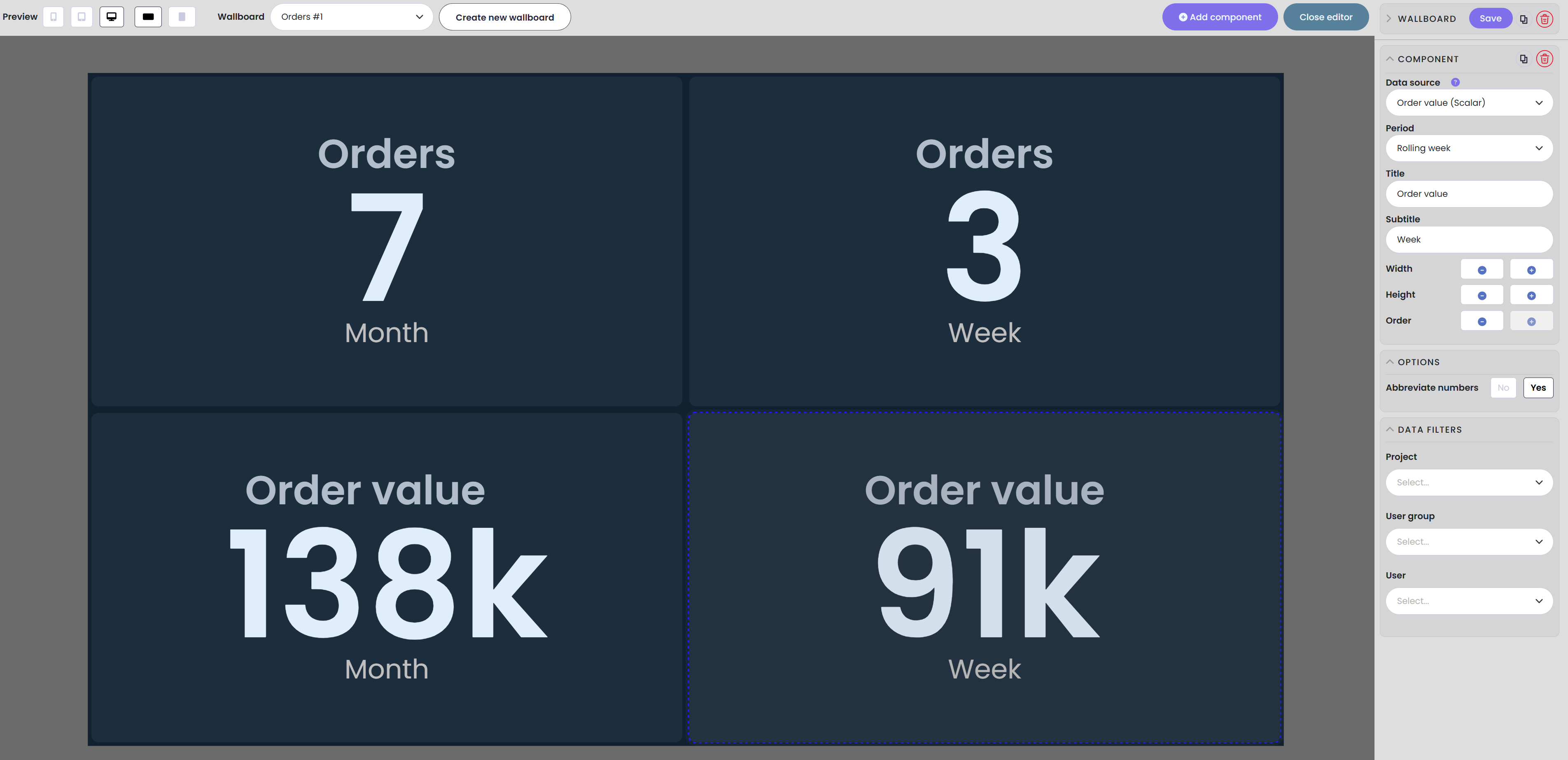This screenshot has height=760, width=1568.
Task: Set Abbreviate numbers to Yes
Action: pos(1538,387)
